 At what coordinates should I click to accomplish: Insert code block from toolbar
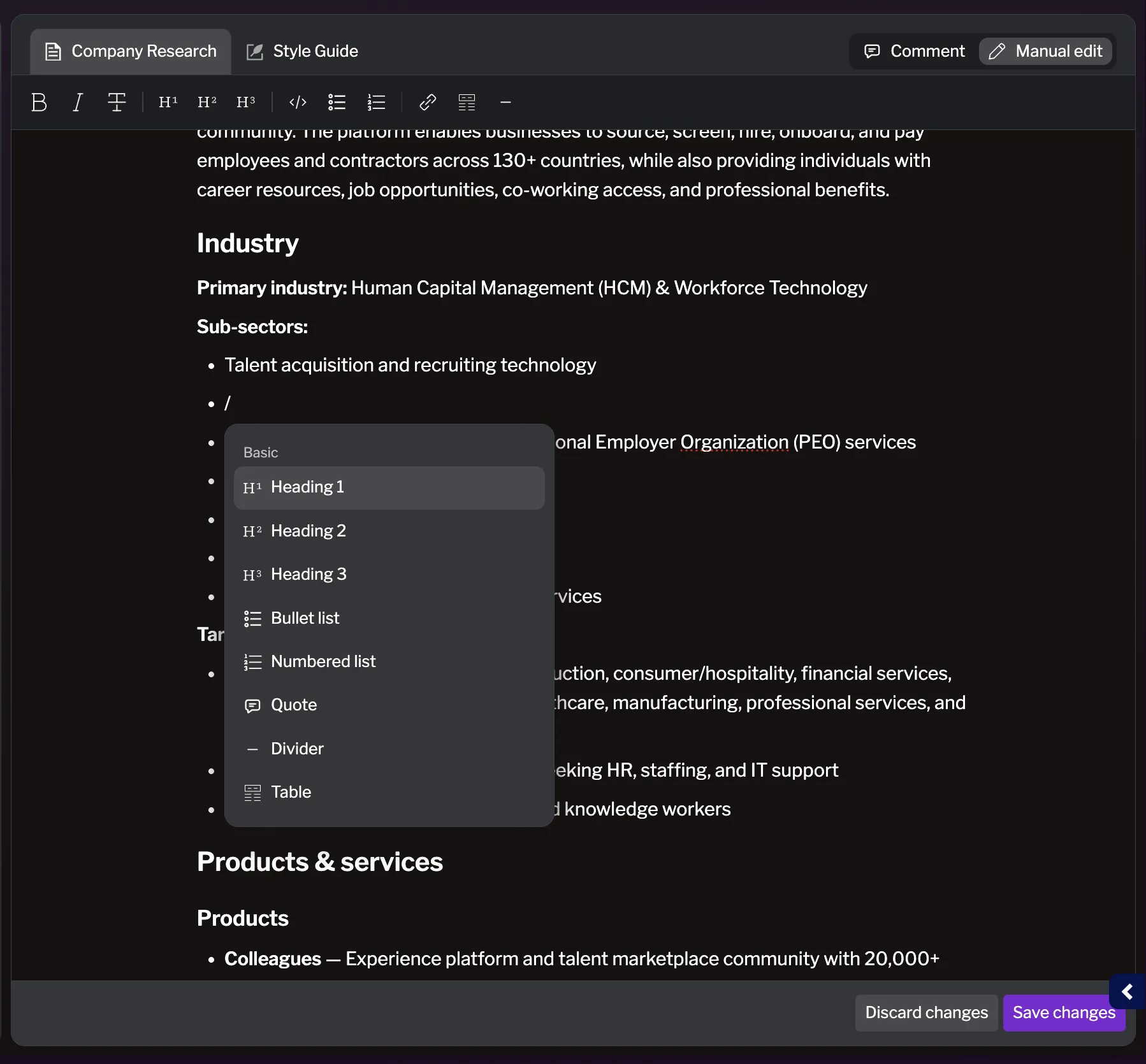click(298, 102)
